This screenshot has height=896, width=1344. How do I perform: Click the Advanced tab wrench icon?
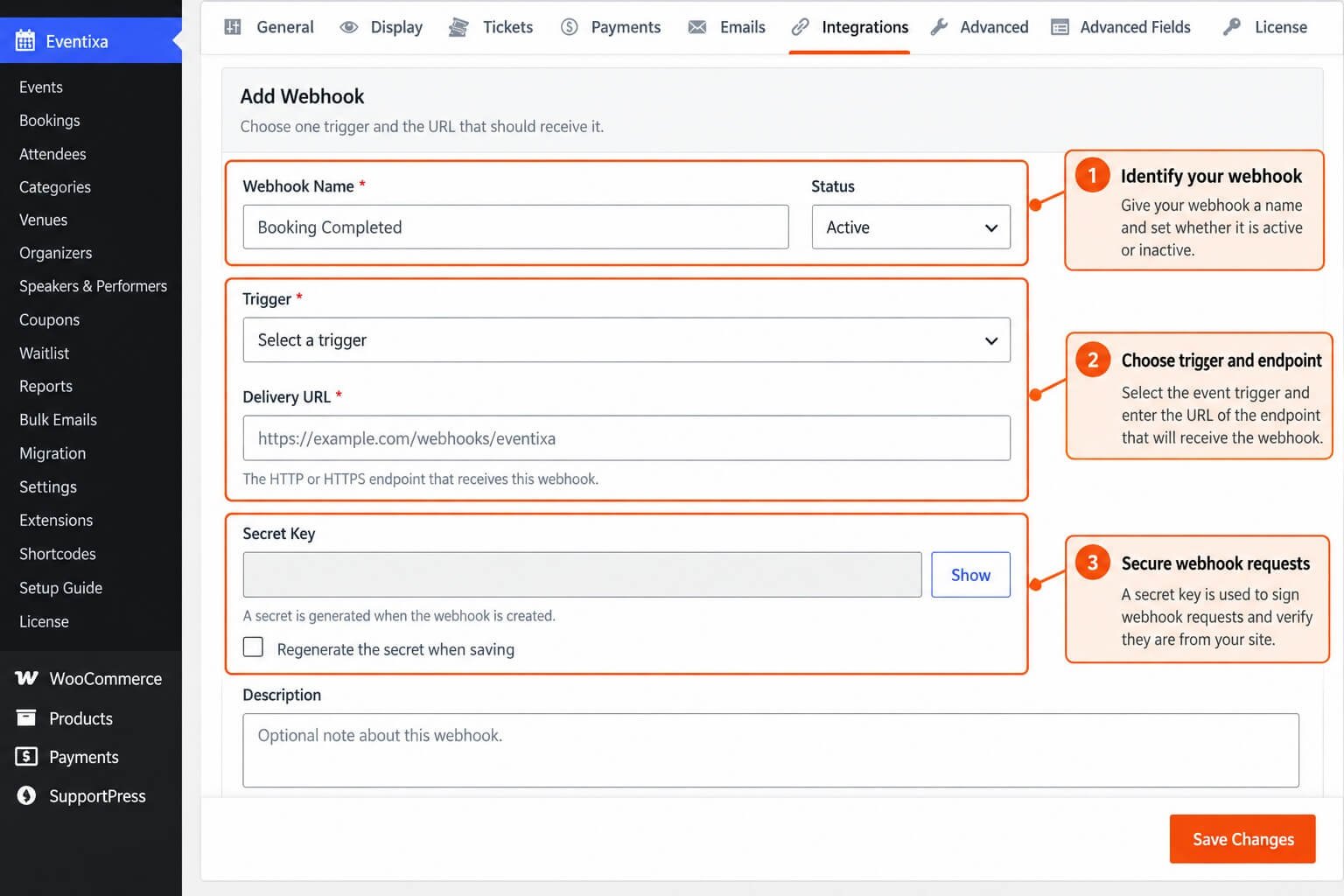[939, 27]
